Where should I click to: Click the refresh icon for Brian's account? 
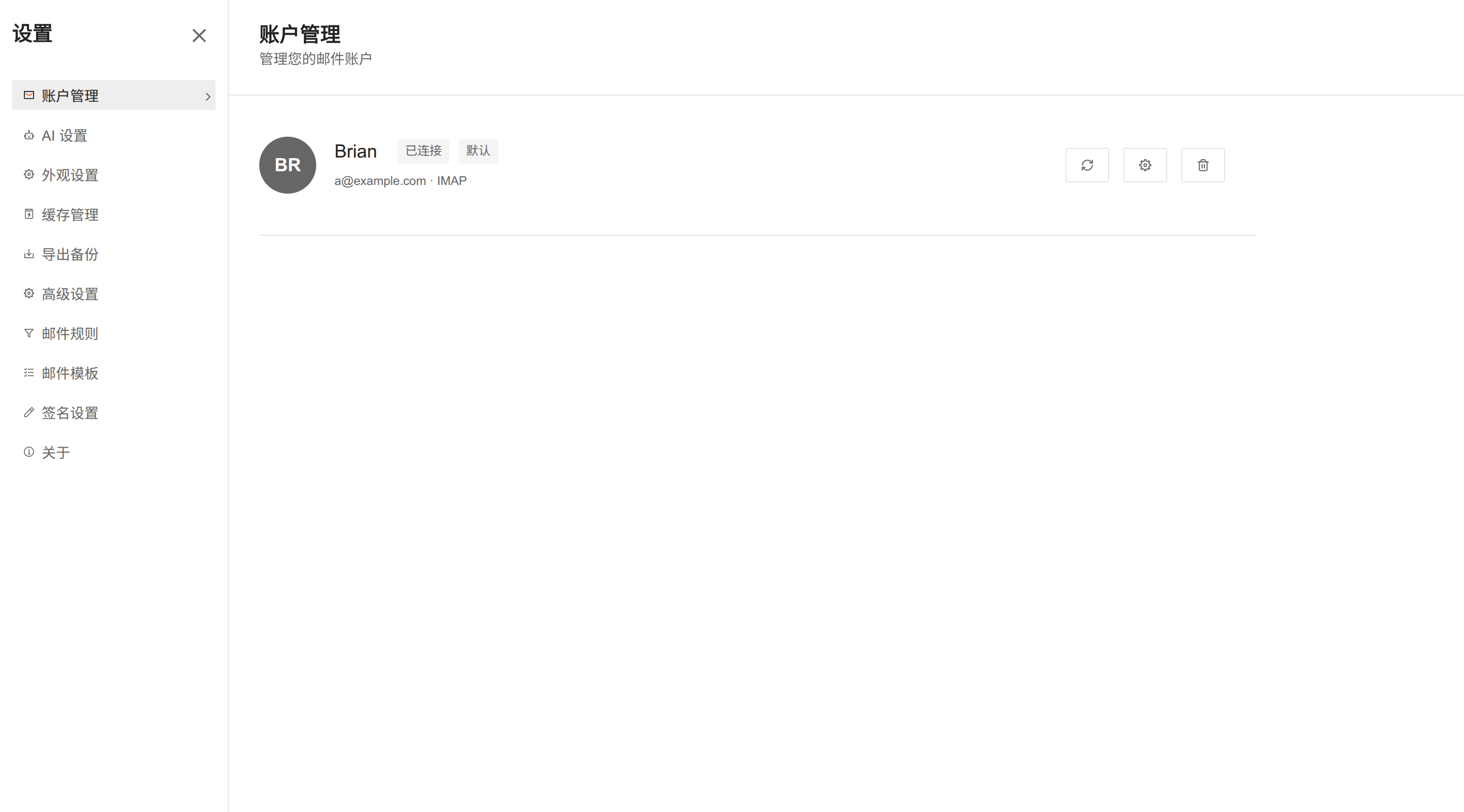pyautogui.click(x=1087, y=165)
